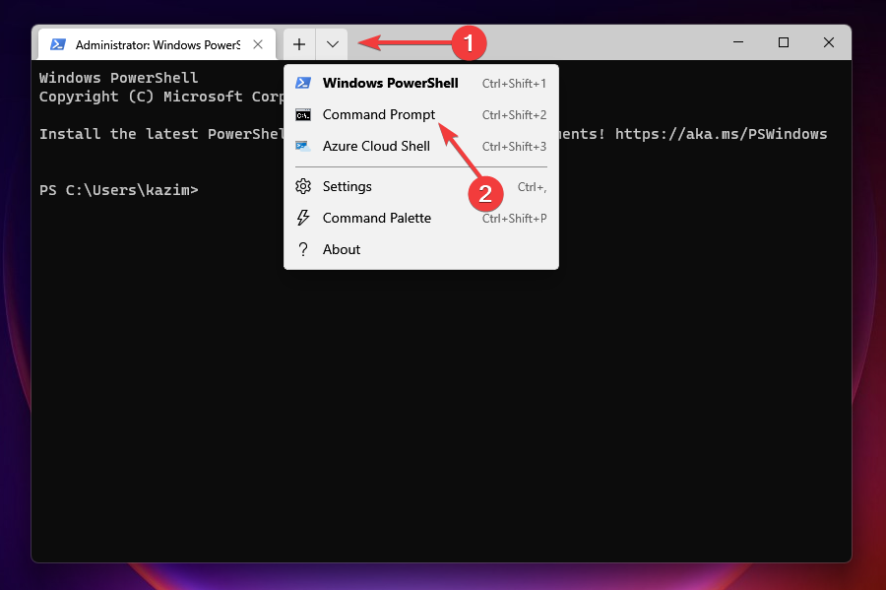Viewport: 886px width, 590px height.
Task: Click the About question mark icon
Action: pos(303,249)
